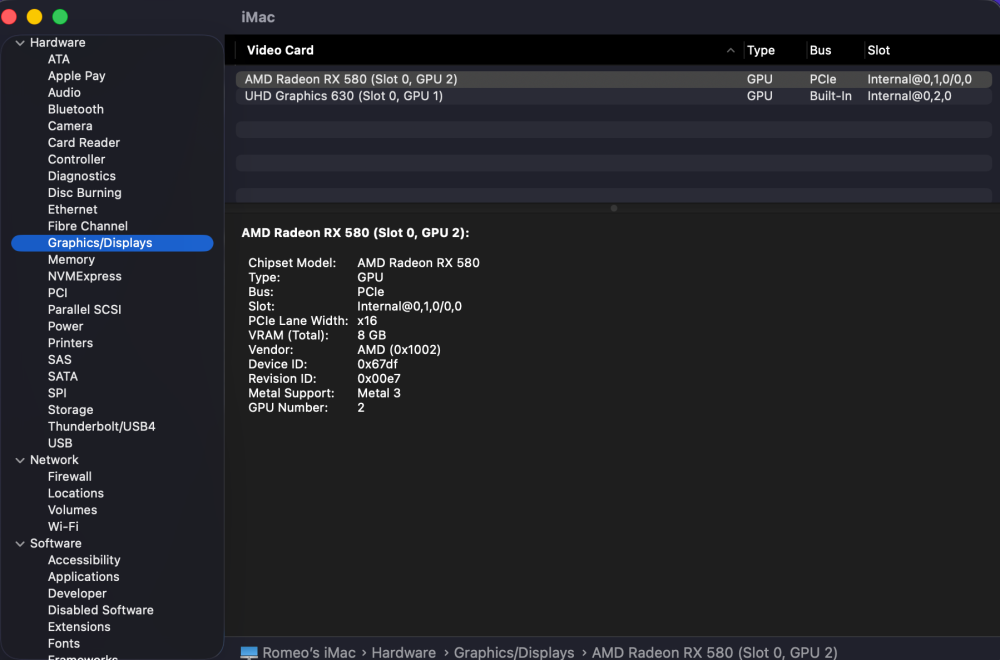Viewport: 1000px width, 660px height.
Task: Select Fibre Channel in the sidebar
Action: click(x=88, y=226)
